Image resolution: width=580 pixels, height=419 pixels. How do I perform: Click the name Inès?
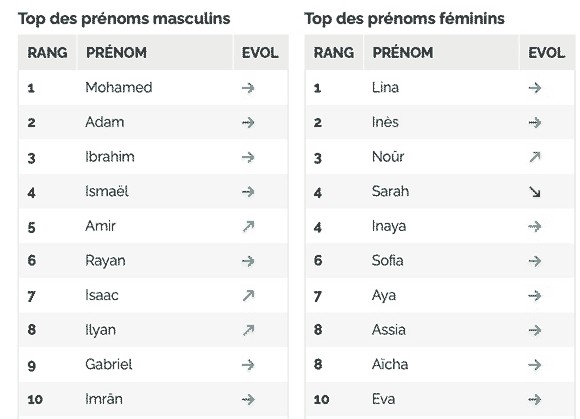click(385, 122)
